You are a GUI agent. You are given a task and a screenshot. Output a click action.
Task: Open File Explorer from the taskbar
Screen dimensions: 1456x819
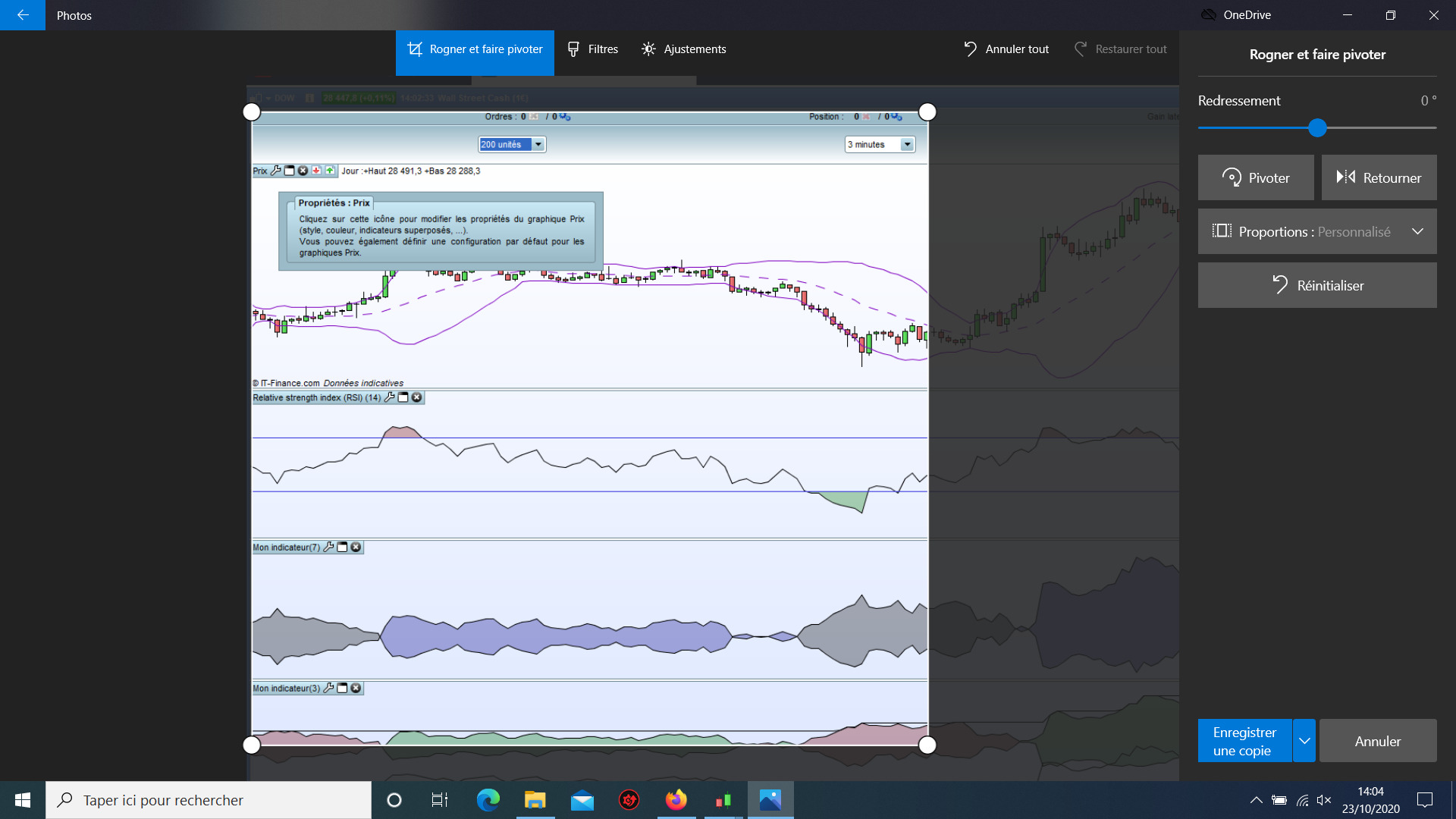coord(535,800)
